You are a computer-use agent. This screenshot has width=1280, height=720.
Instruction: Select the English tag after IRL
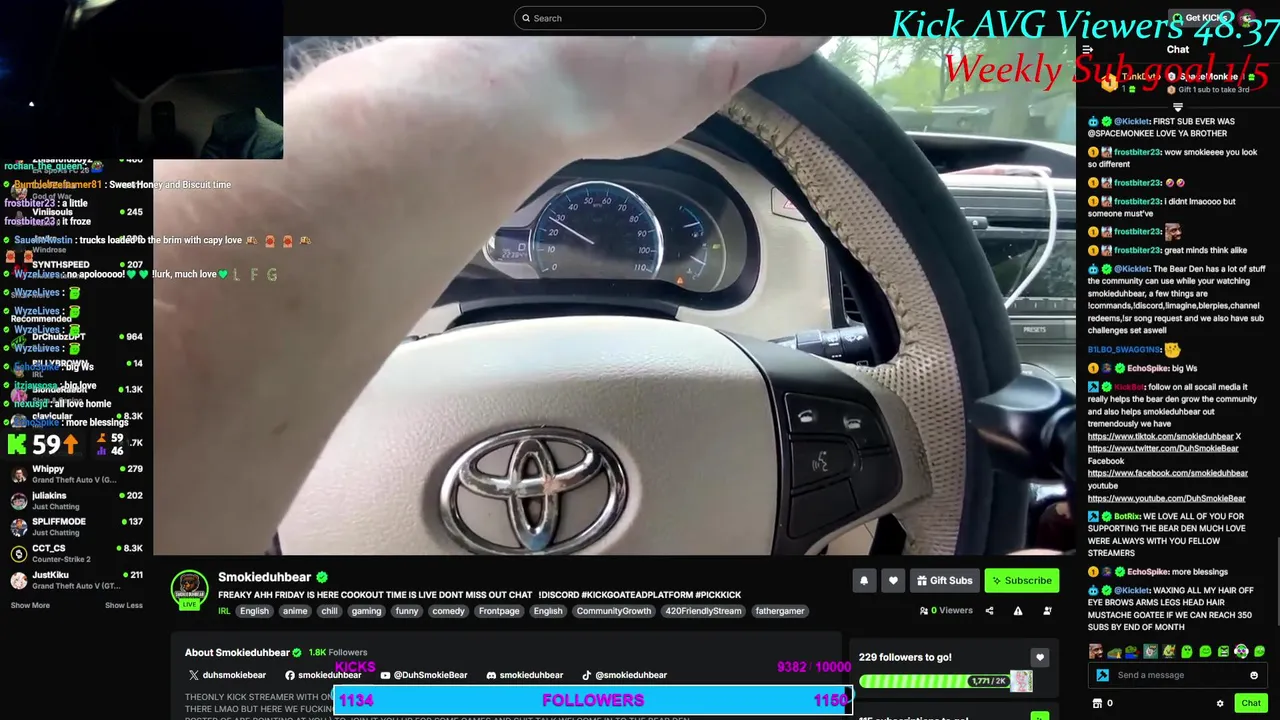click(x=254, y=611)
